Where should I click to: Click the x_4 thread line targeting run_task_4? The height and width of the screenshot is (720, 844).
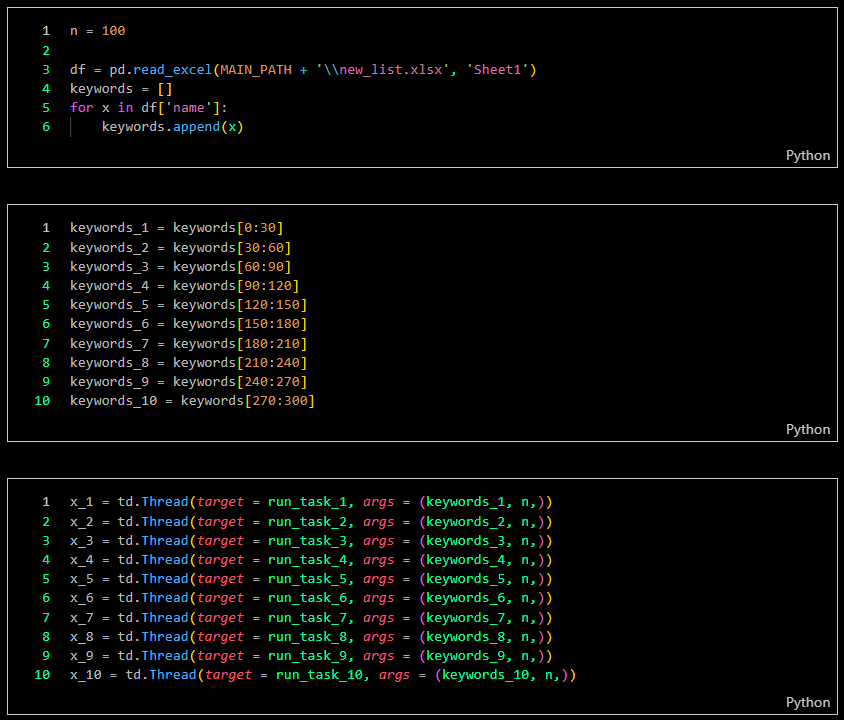coord(311,560)
